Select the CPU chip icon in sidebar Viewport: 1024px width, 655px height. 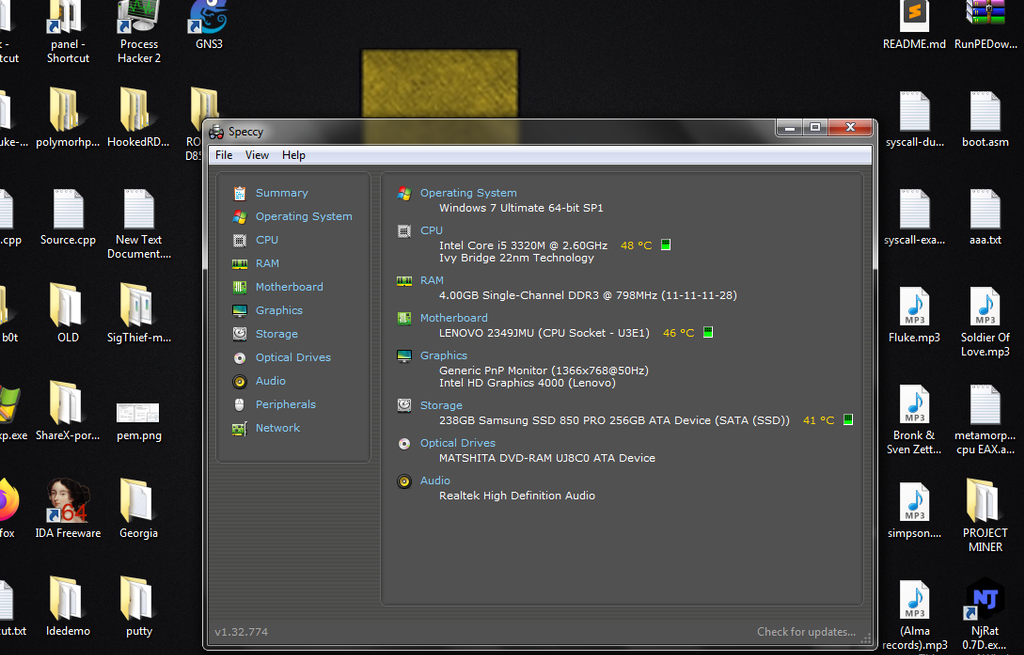(240, 240)
